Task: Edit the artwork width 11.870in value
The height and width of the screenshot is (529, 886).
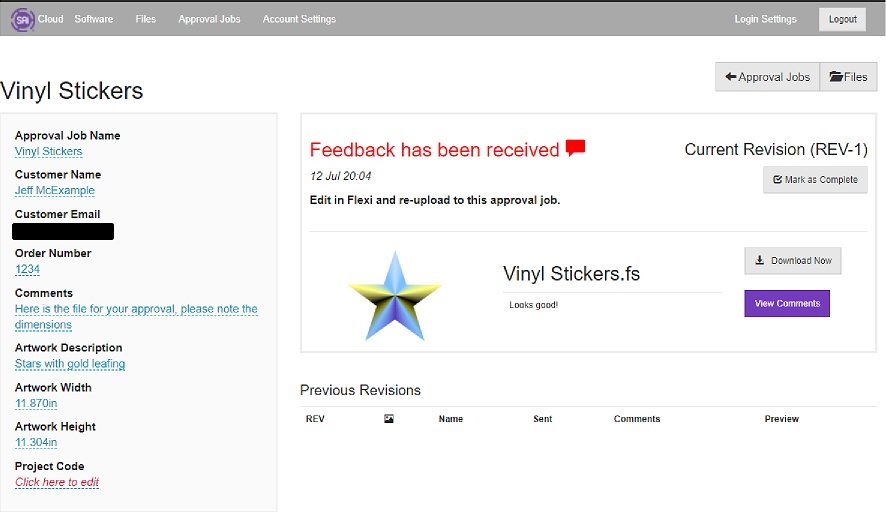Action: click(x=36, y=403)
